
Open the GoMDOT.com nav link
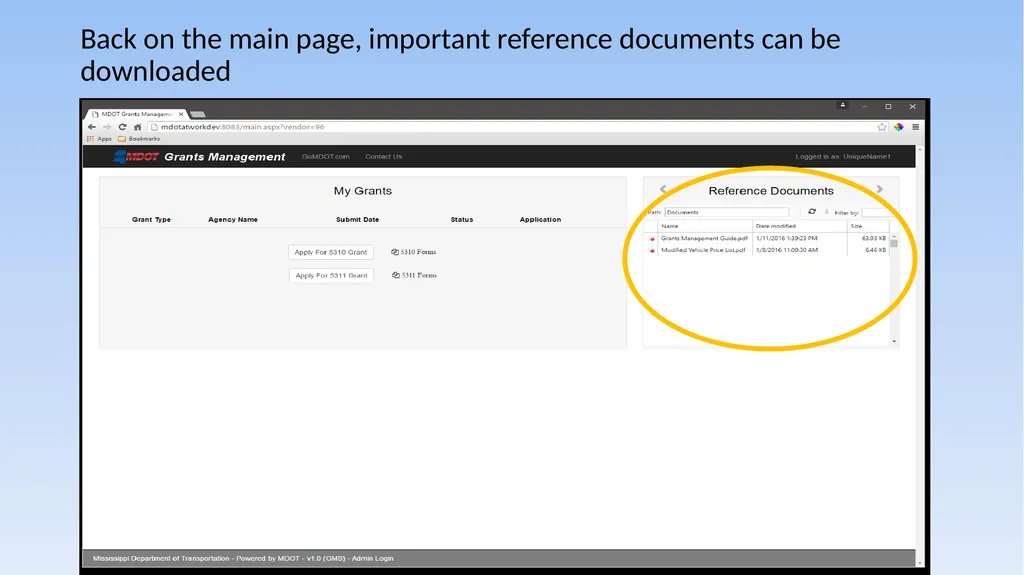pyautogui.click(x=325, y=157)
